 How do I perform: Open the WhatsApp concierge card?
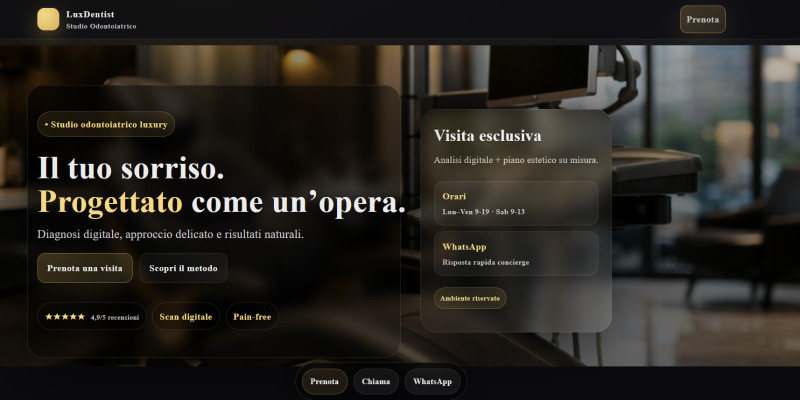pos(516,254)
